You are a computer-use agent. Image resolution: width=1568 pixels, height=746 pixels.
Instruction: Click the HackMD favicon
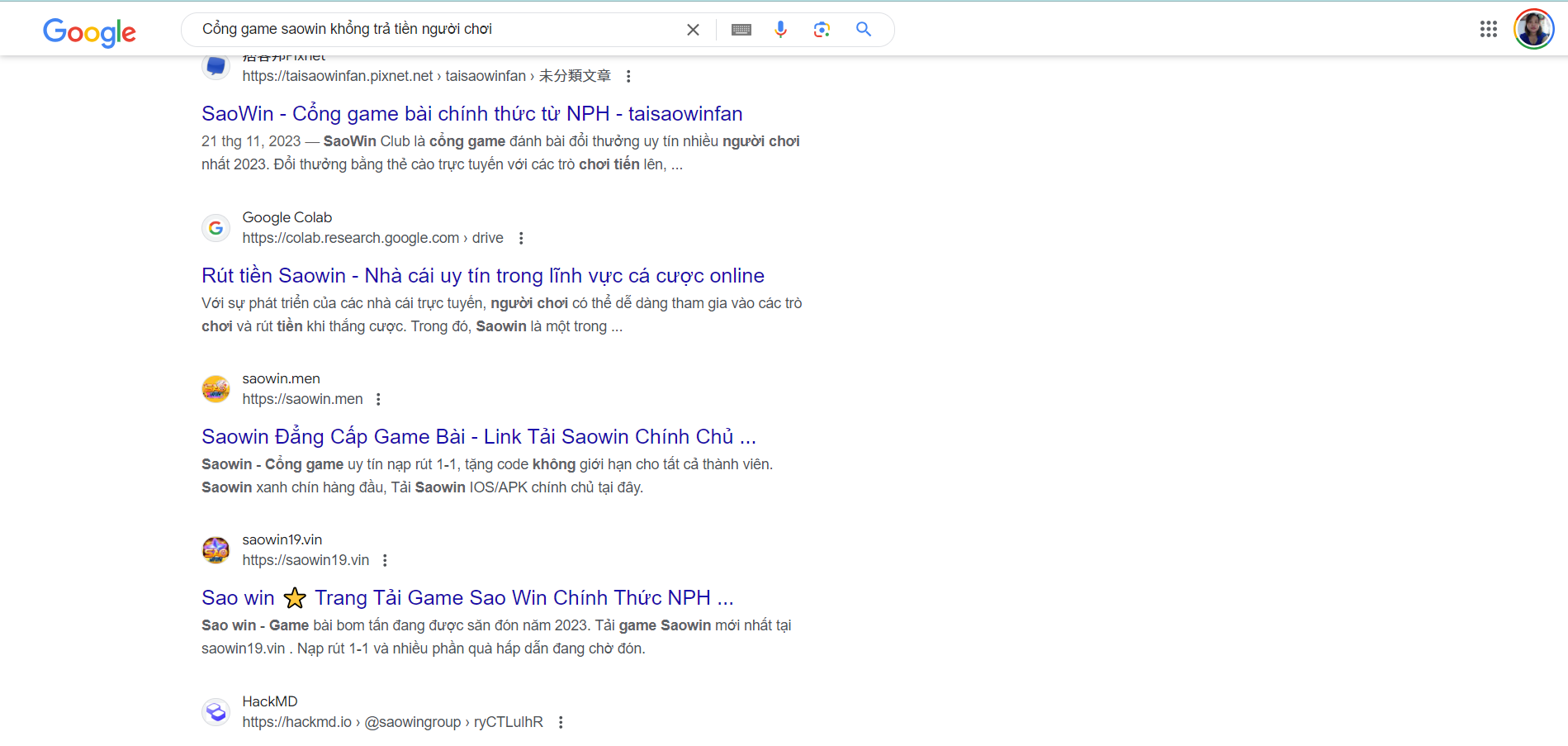[216, 712]
